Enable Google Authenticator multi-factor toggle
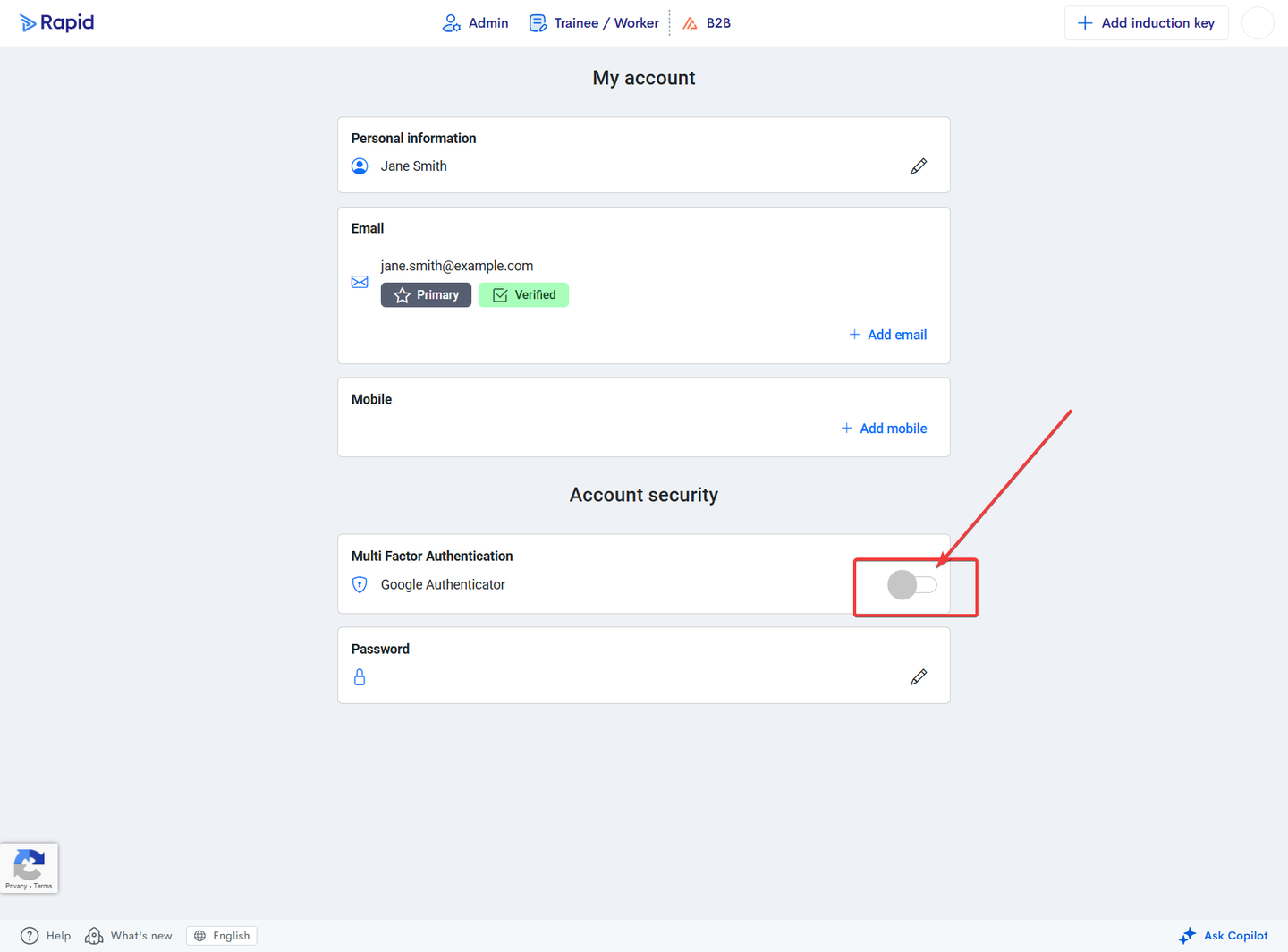 (x=911, y=585)
